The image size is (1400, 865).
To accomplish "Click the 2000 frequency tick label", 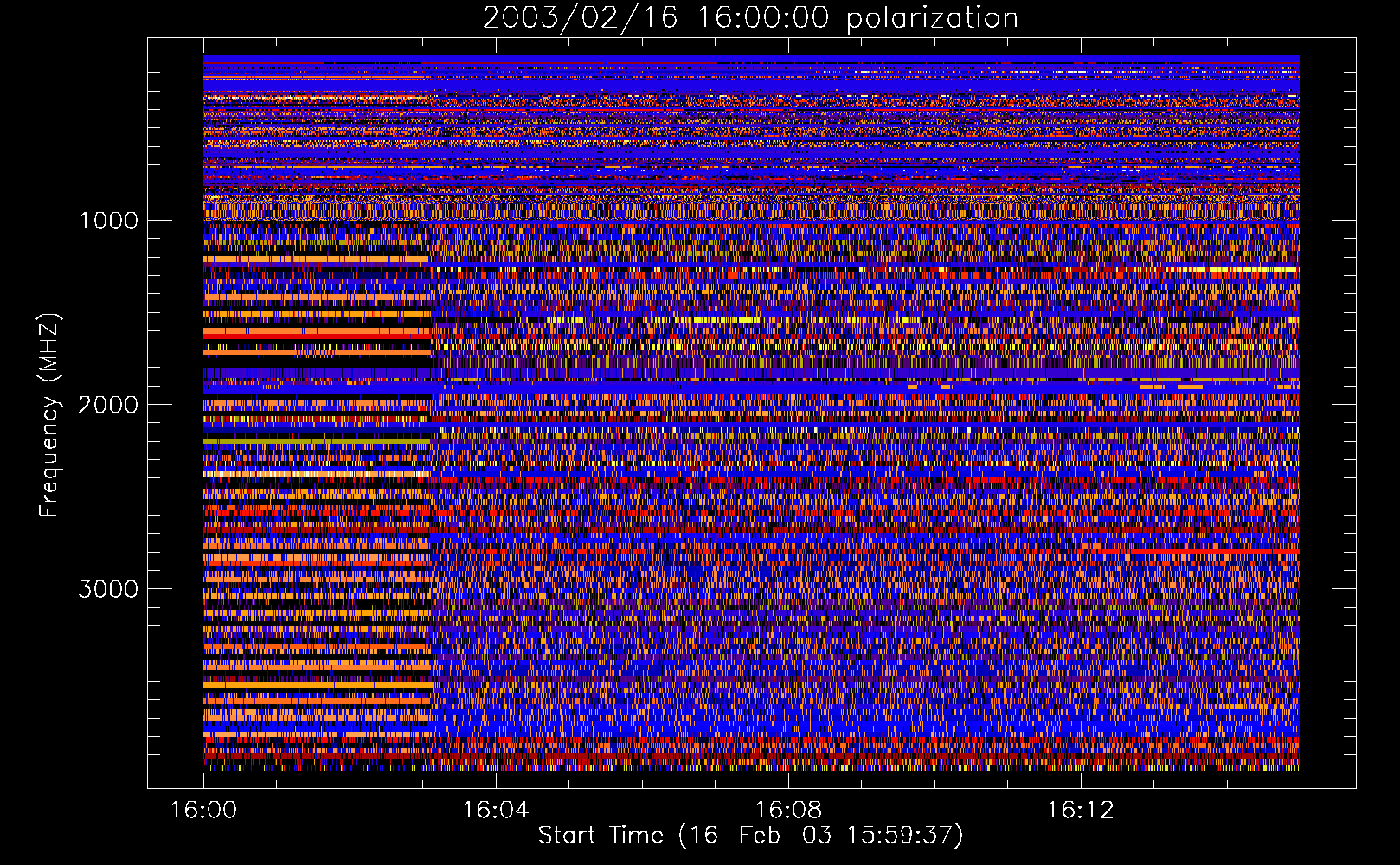I will [x=108, y=405].
